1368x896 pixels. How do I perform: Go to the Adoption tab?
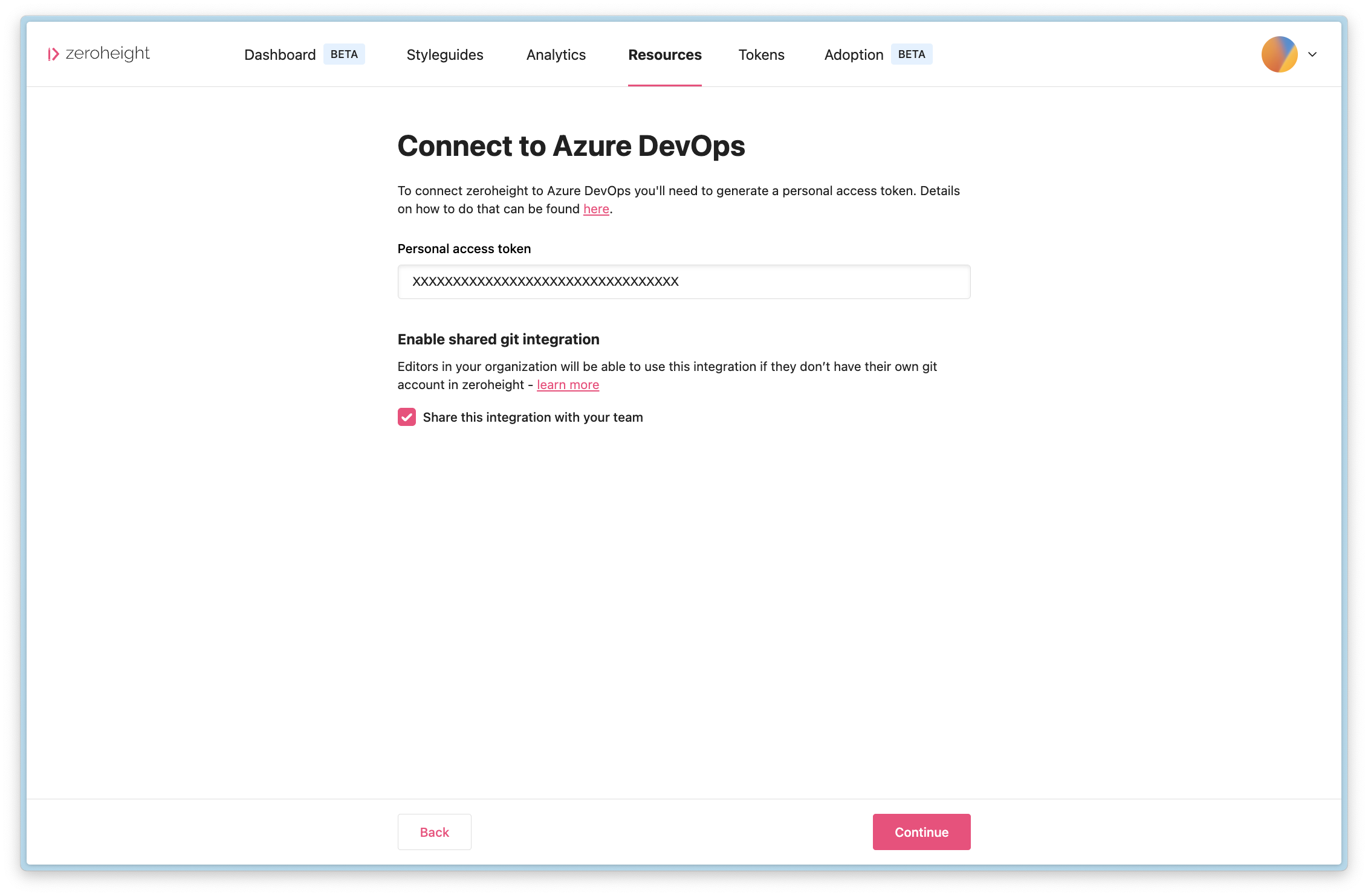click(x=854, y=54)
